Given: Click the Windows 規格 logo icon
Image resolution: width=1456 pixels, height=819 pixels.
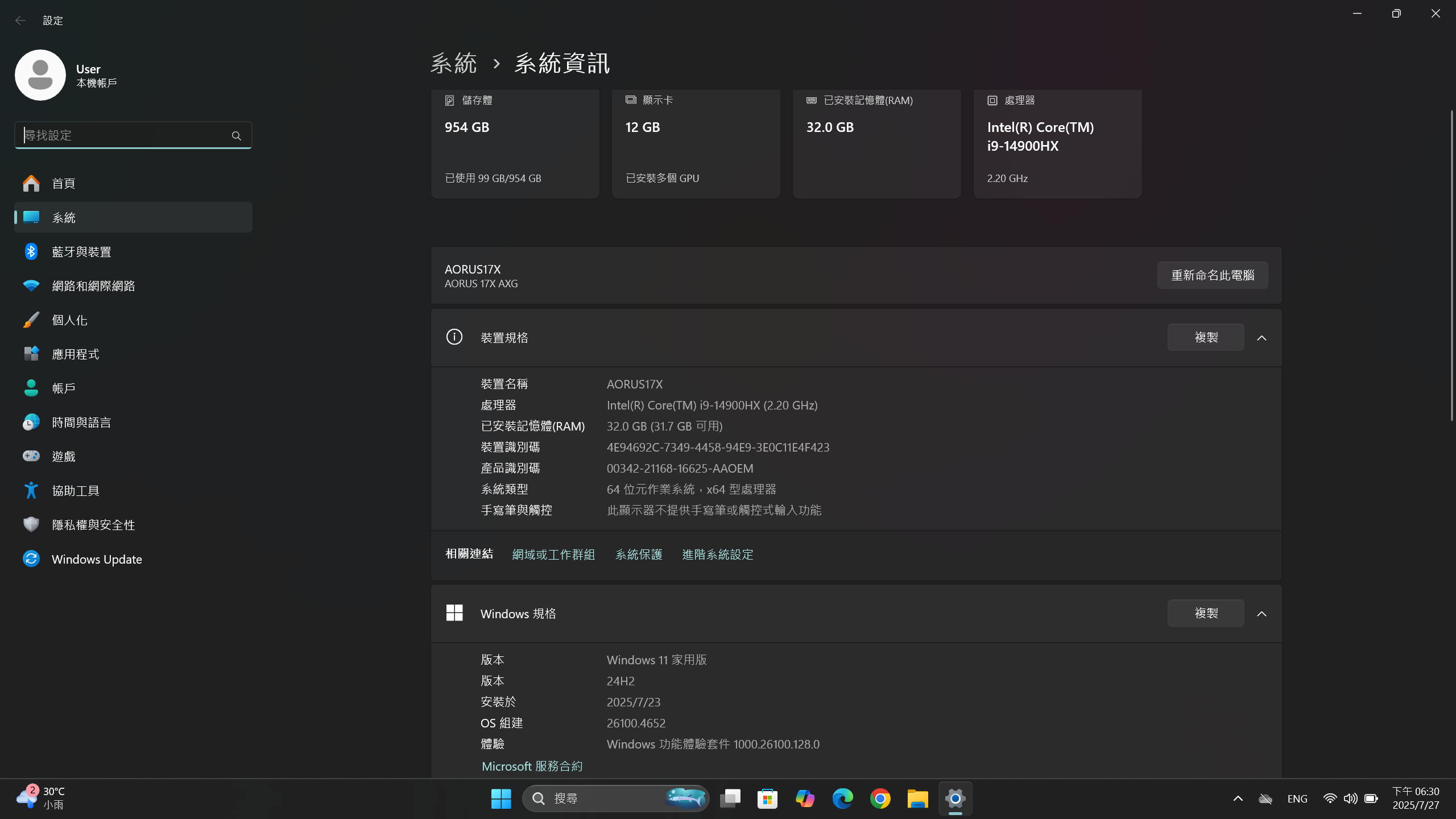Looking at the screenshot, I should pos(454,613).
